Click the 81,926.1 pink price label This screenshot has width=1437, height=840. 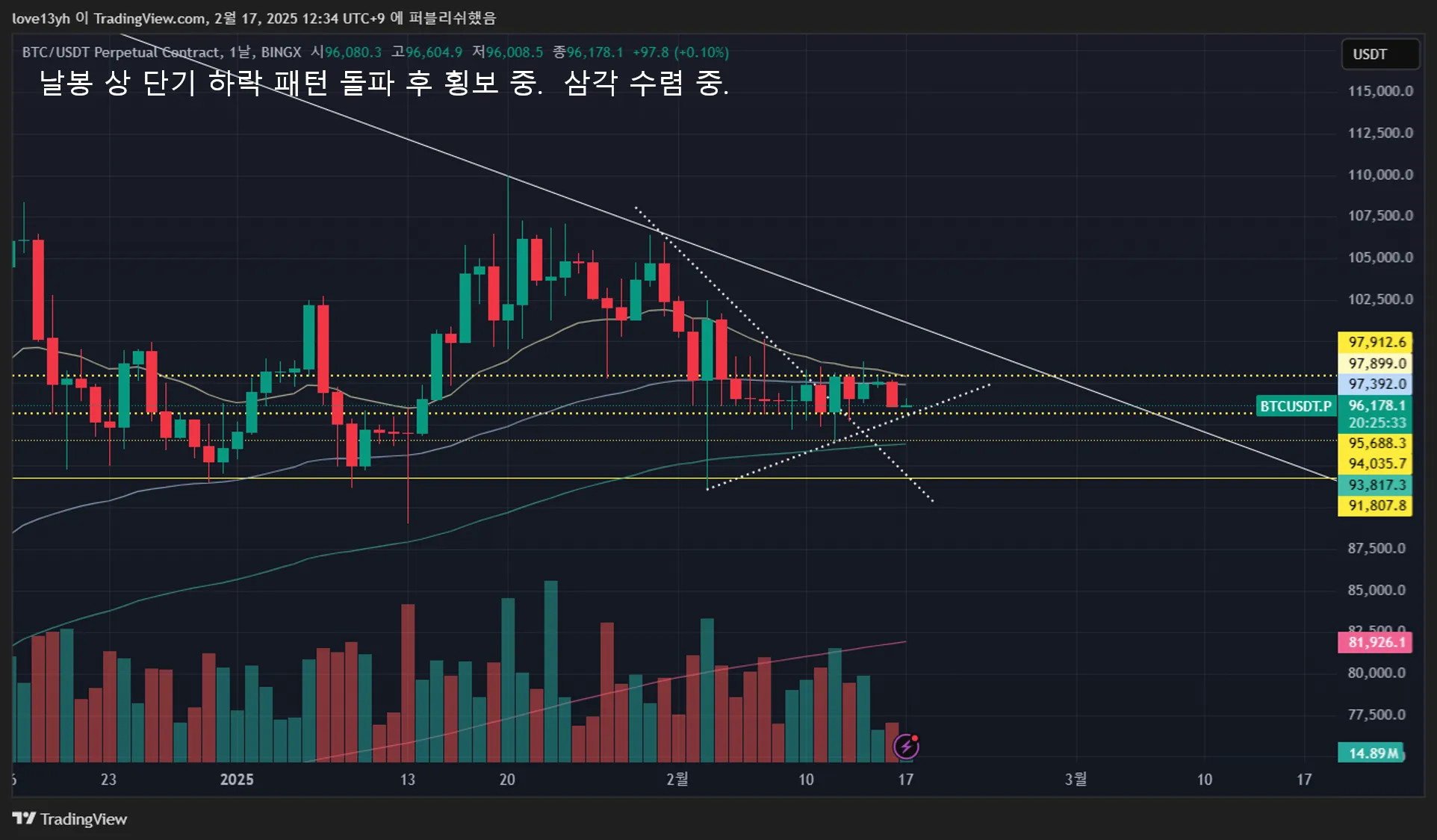point(1375,642)
